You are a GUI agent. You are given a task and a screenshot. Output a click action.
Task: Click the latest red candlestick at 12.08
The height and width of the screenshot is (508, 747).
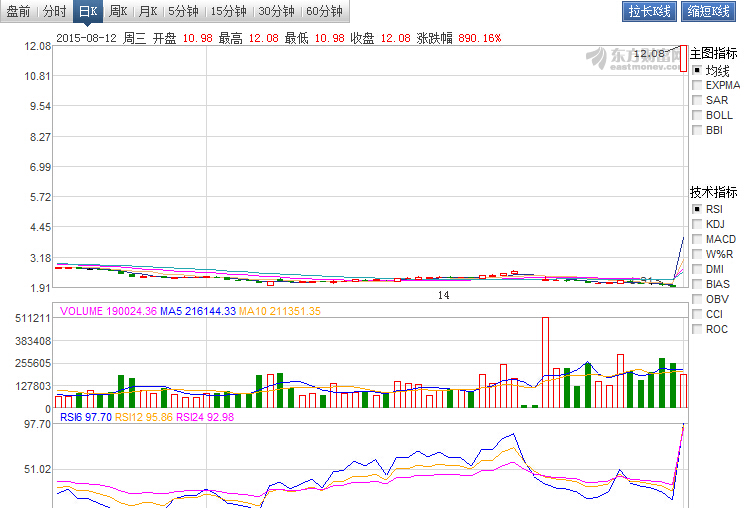684,58
